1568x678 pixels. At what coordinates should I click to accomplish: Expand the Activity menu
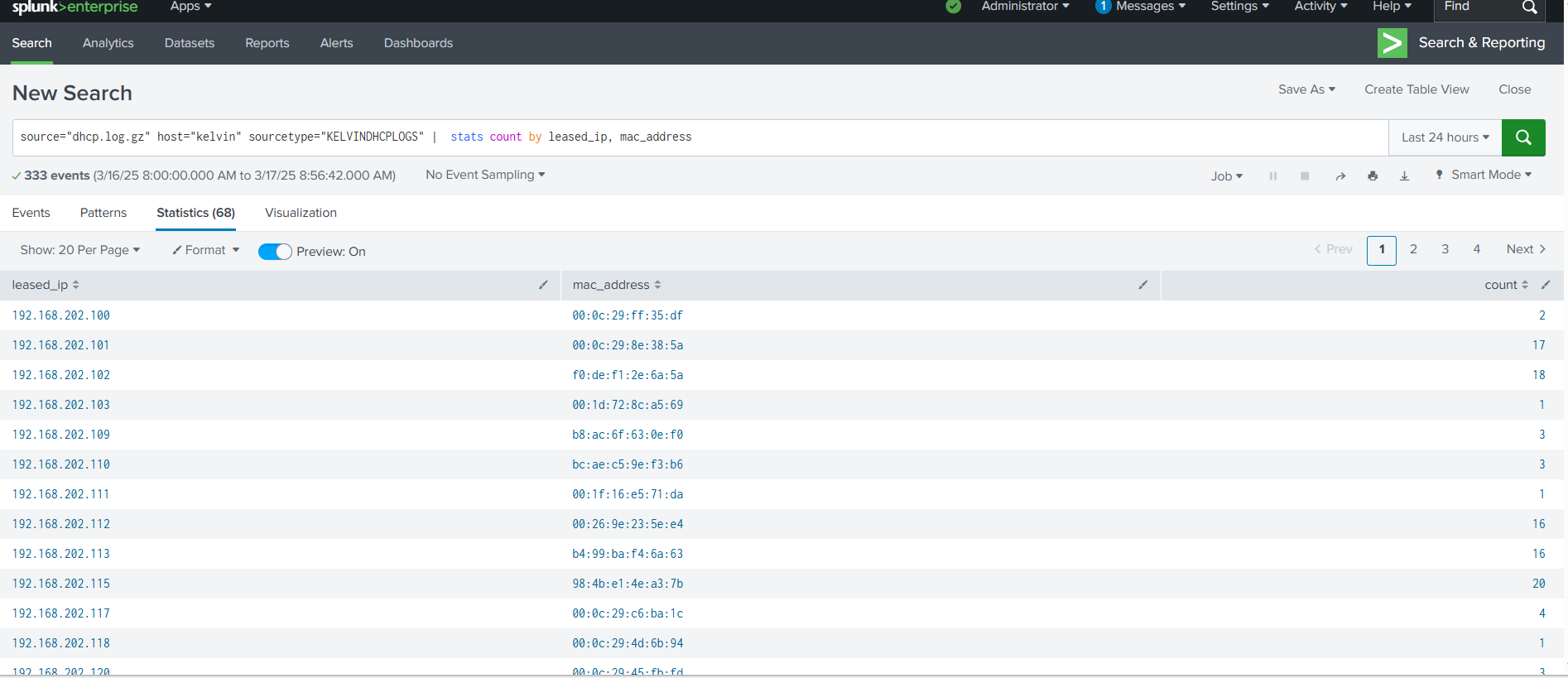(1320, 7)
